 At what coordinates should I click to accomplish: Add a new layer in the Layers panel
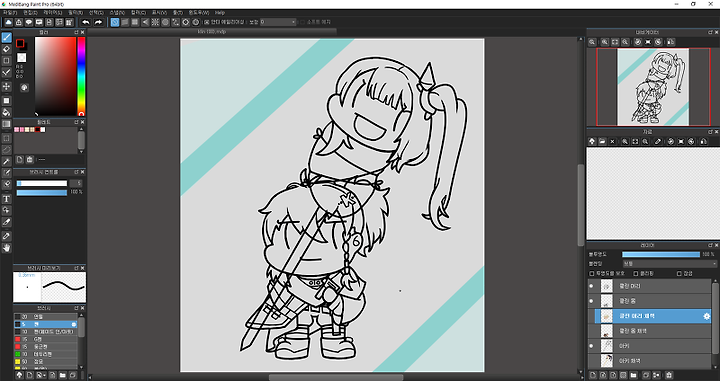coord(592,375)
